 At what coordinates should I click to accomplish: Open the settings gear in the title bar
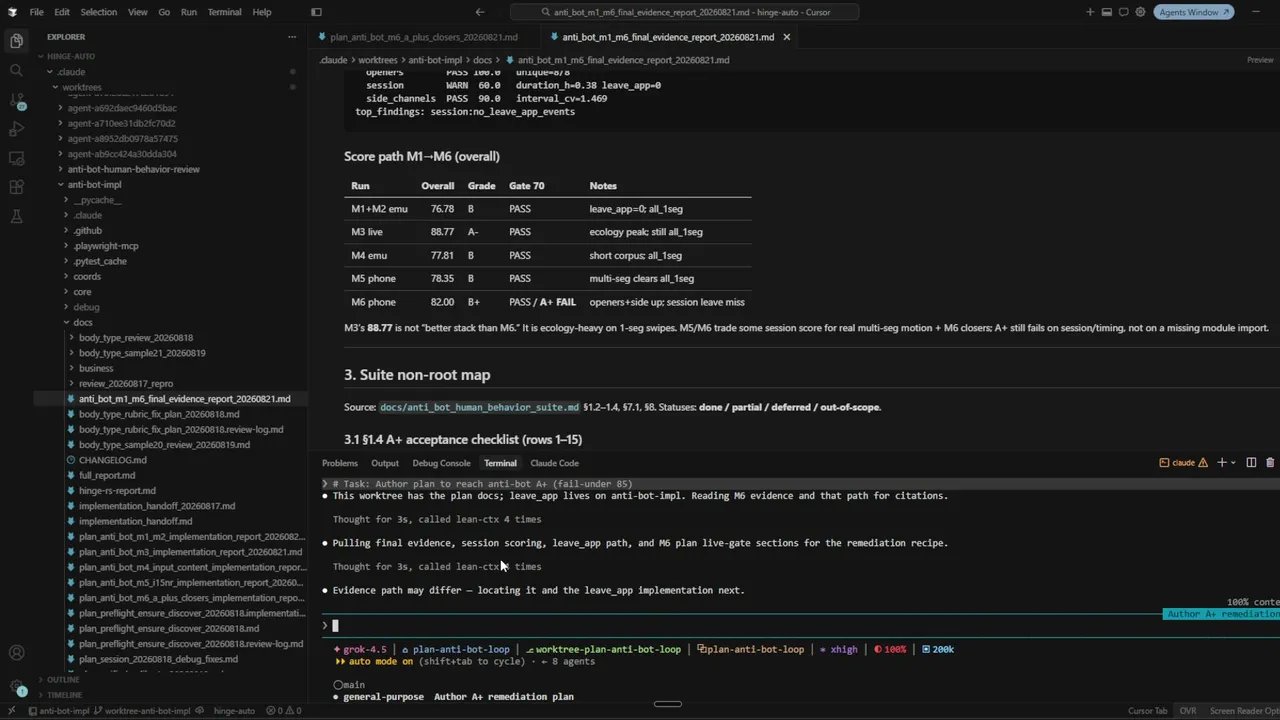tap(1141, 12)
